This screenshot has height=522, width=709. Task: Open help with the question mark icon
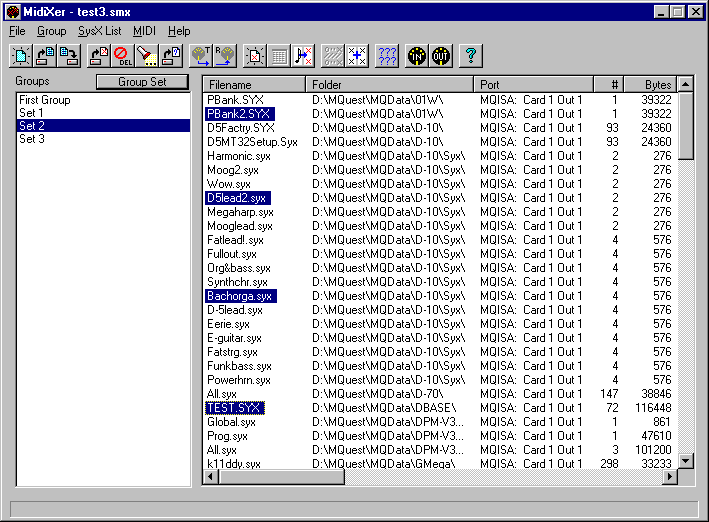[471, 56]
